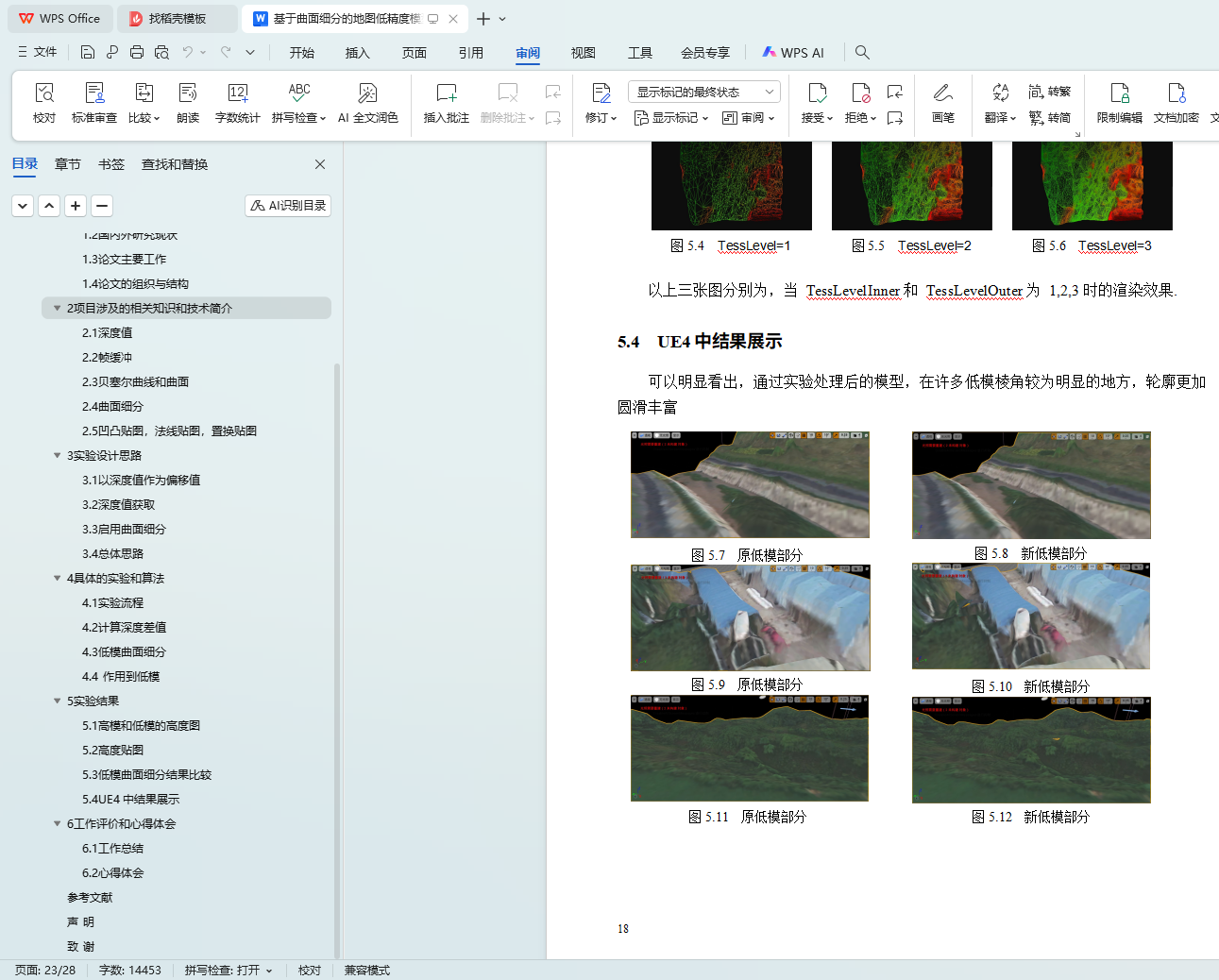Convert text with 转繁 button
This screenshot has width=1219, height=980.
pyautogui.click(x=1050, y=92)
